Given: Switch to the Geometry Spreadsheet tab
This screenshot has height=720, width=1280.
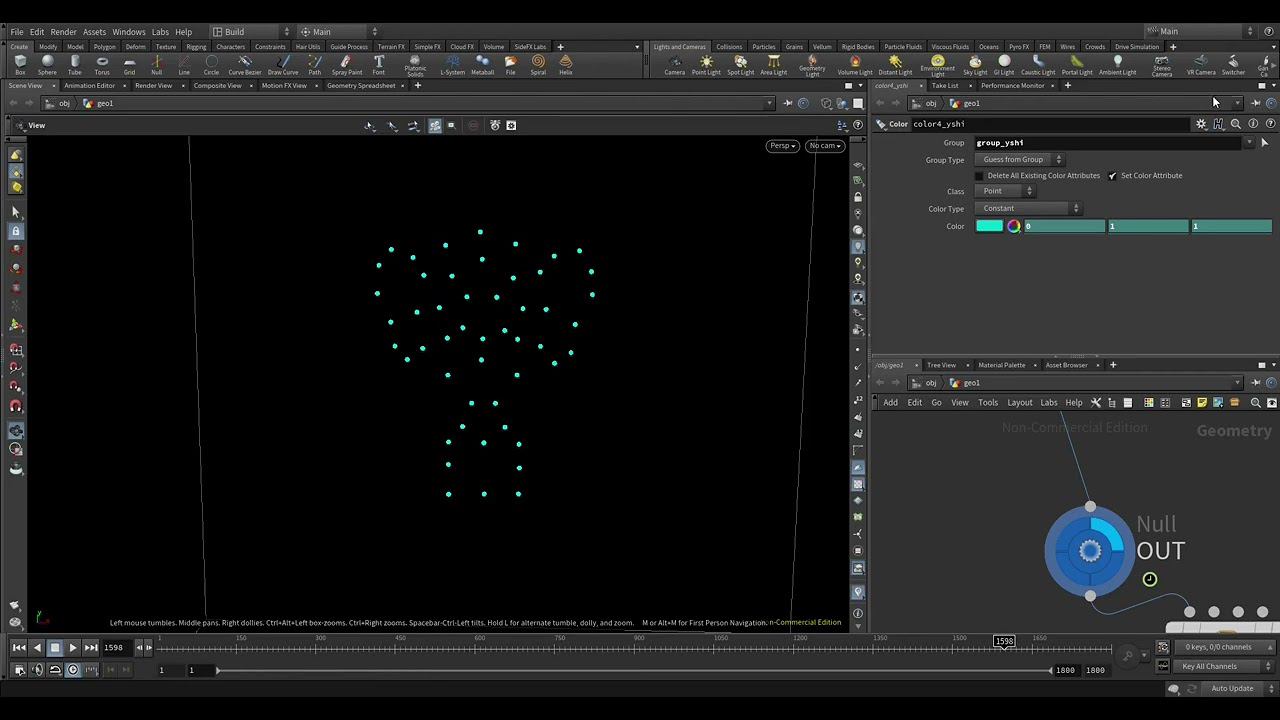Looking at the screenshot, I should [x=361, y=86].
